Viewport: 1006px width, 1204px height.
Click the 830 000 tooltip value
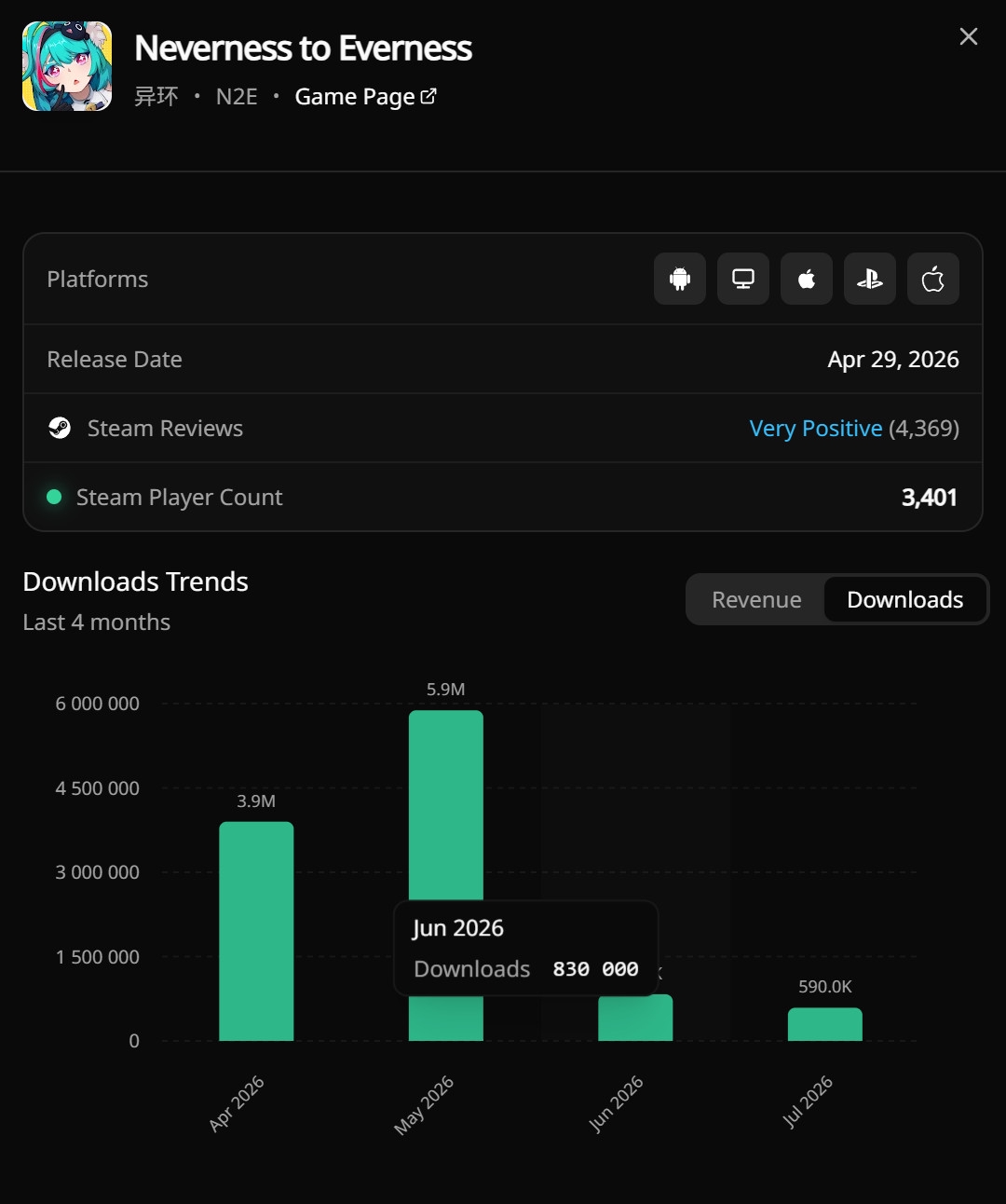pos(595,969)
